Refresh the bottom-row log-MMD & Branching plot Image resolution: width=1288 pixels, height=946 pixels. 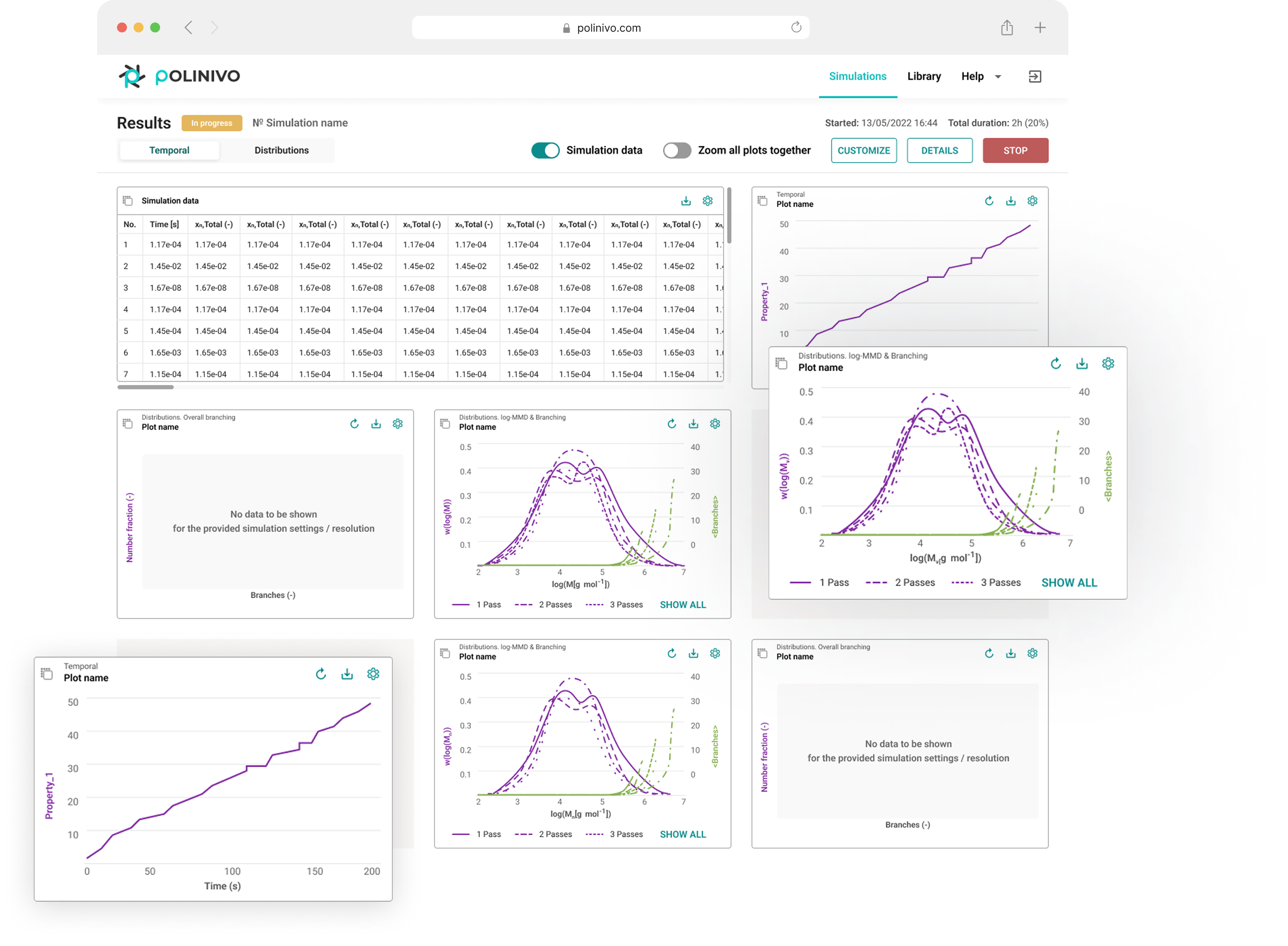671,654
